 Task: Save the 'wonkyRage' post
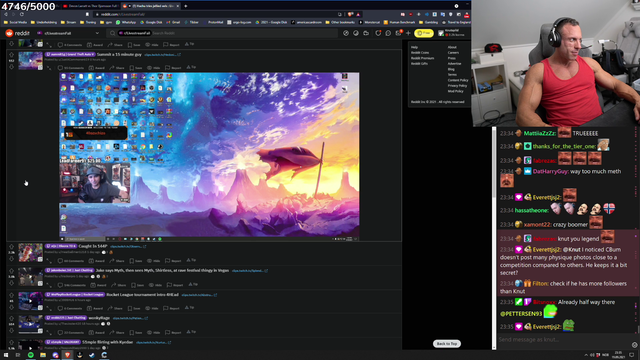pos(136,332)
